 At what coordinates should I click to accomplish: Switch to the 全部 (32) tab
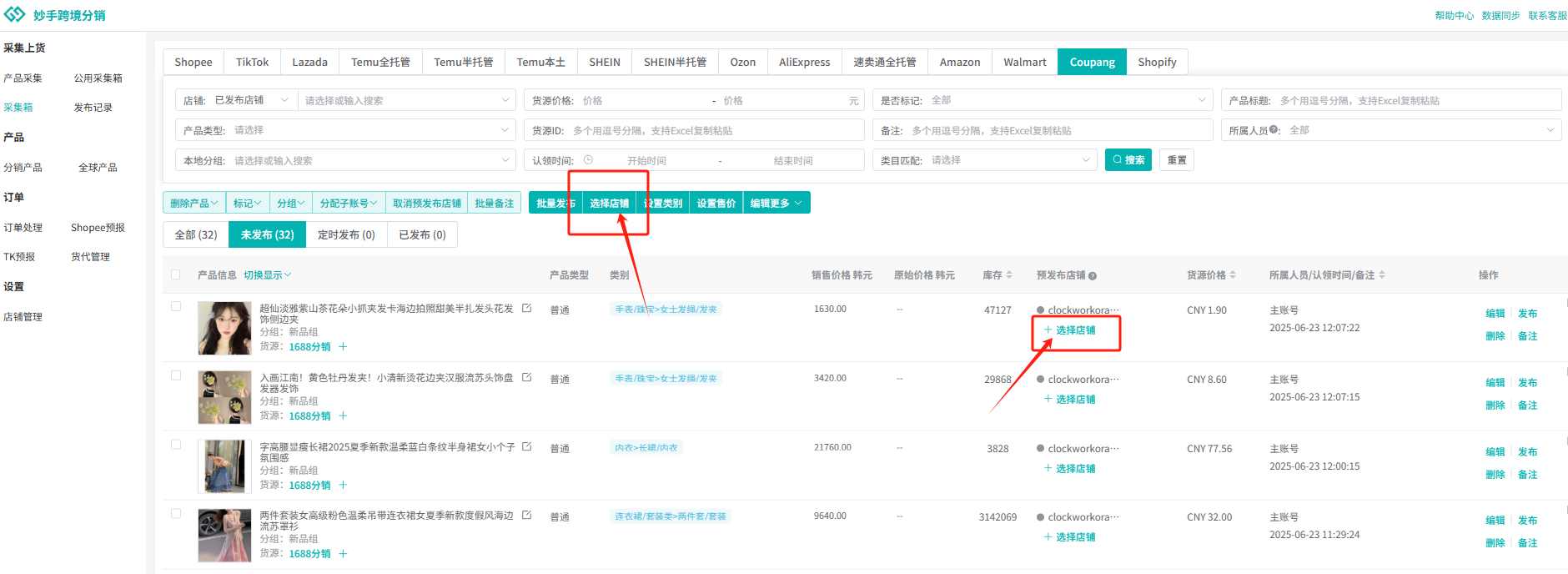pos(196,234)
